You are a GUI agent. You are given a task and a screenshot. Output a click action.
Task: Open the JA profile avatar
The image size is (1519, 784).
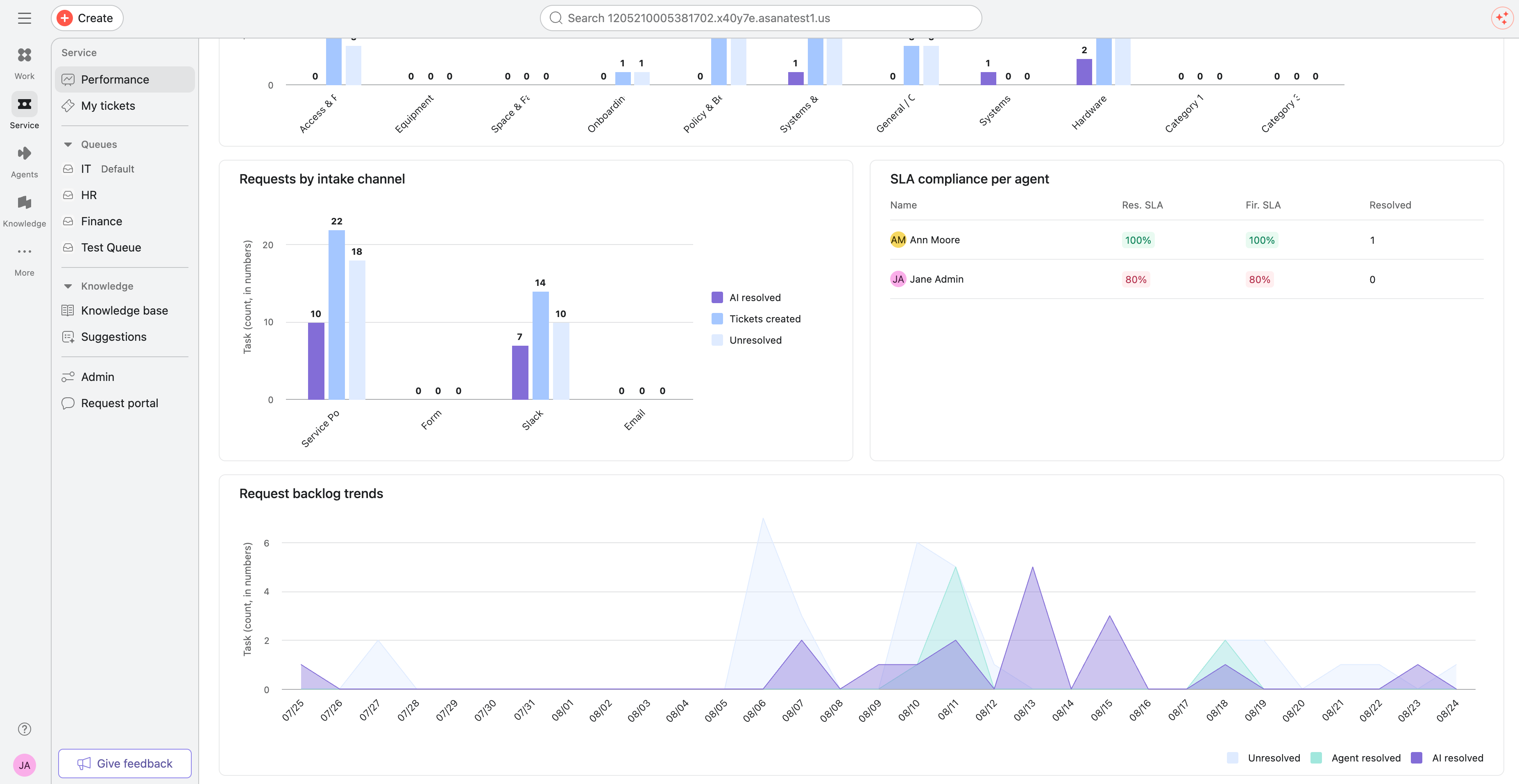click(24, 765)
